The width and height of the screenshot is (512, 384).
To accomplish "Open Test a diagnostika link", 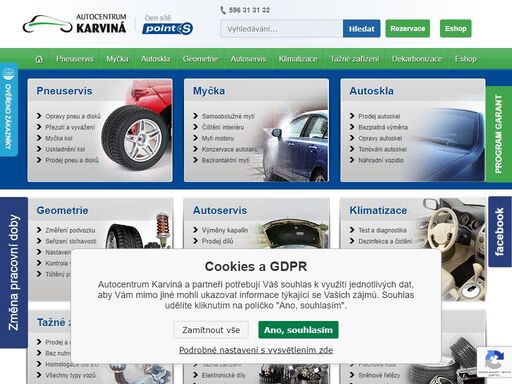I will [x=382, y=230].
